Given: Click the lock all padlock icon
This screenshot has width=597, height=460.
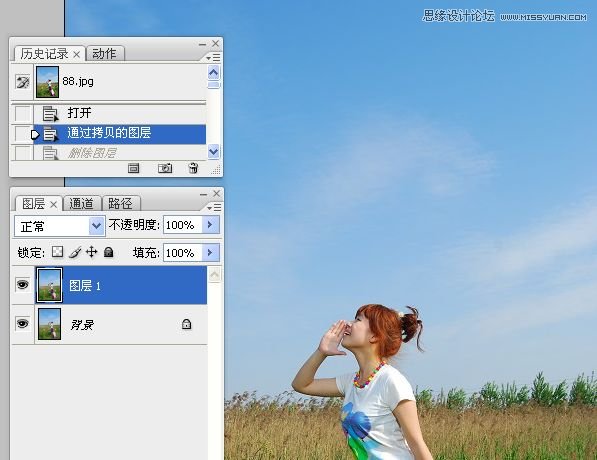Looking at the screenshot, I should (x=109, y=252).
